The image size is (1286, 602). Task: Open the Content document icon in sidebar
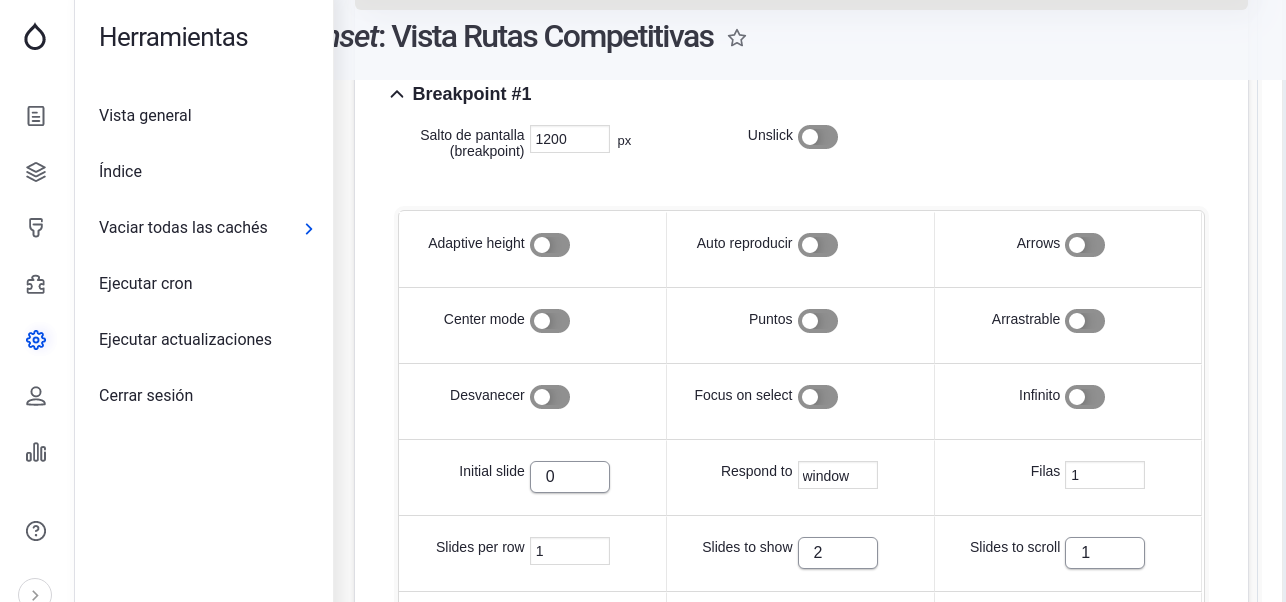click(x=36, y=116)
